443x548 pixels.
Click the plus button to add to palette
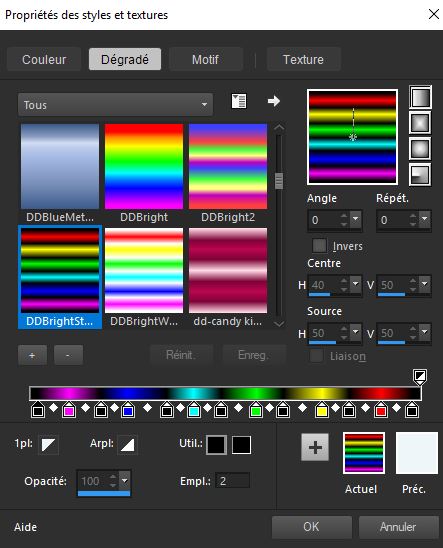click(315, 447)
